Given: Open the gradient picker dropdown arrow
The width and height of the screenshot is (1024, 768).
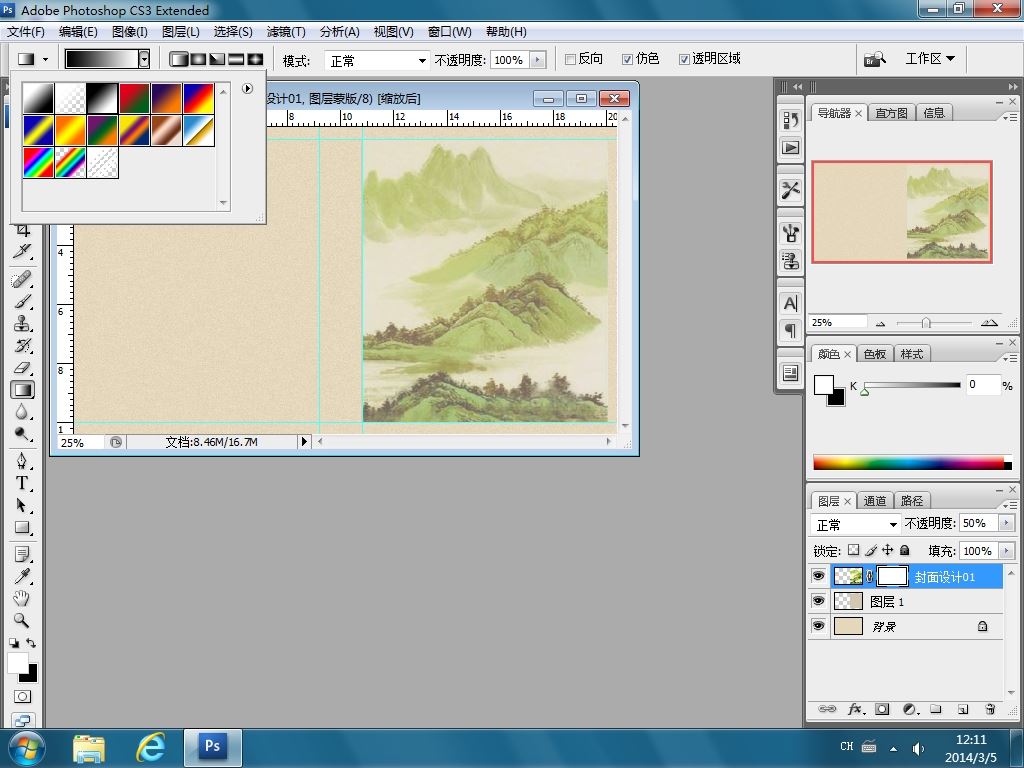Looking at the screenshot, I should click(x=144, y=59).
